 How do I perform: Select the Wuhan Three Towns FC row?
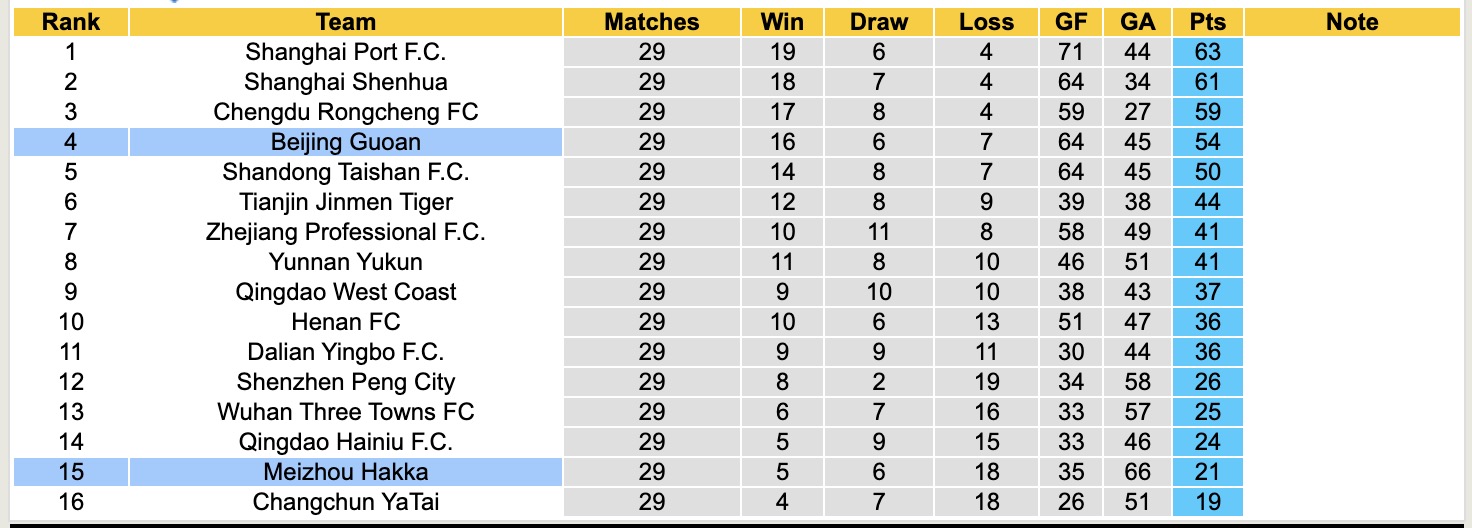(345, 412)
